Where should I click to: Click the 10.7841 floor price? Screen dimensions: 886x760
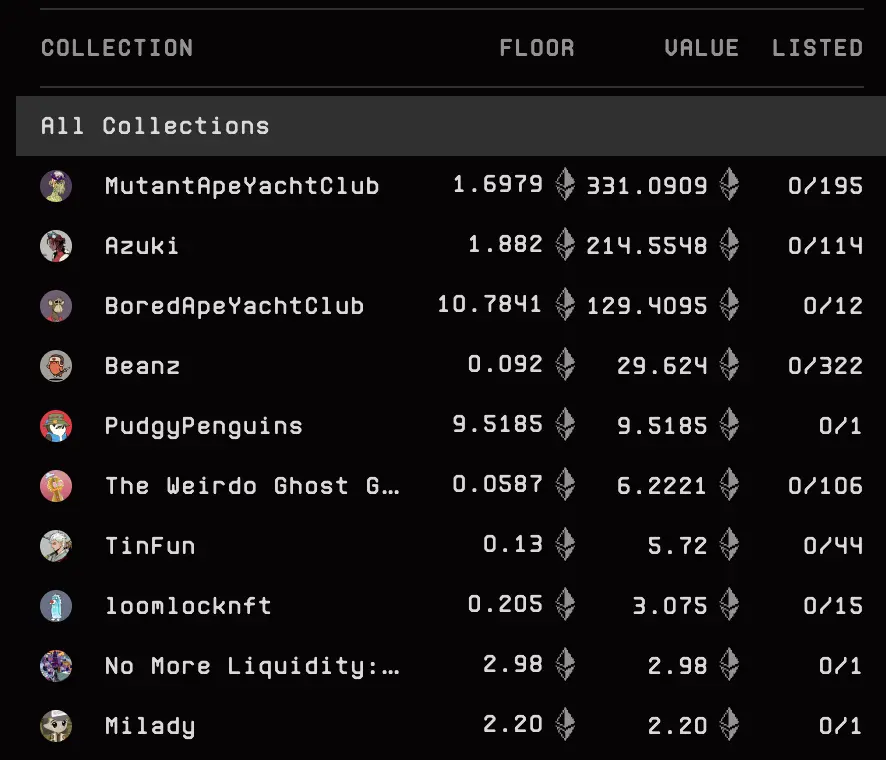[489, 305]
